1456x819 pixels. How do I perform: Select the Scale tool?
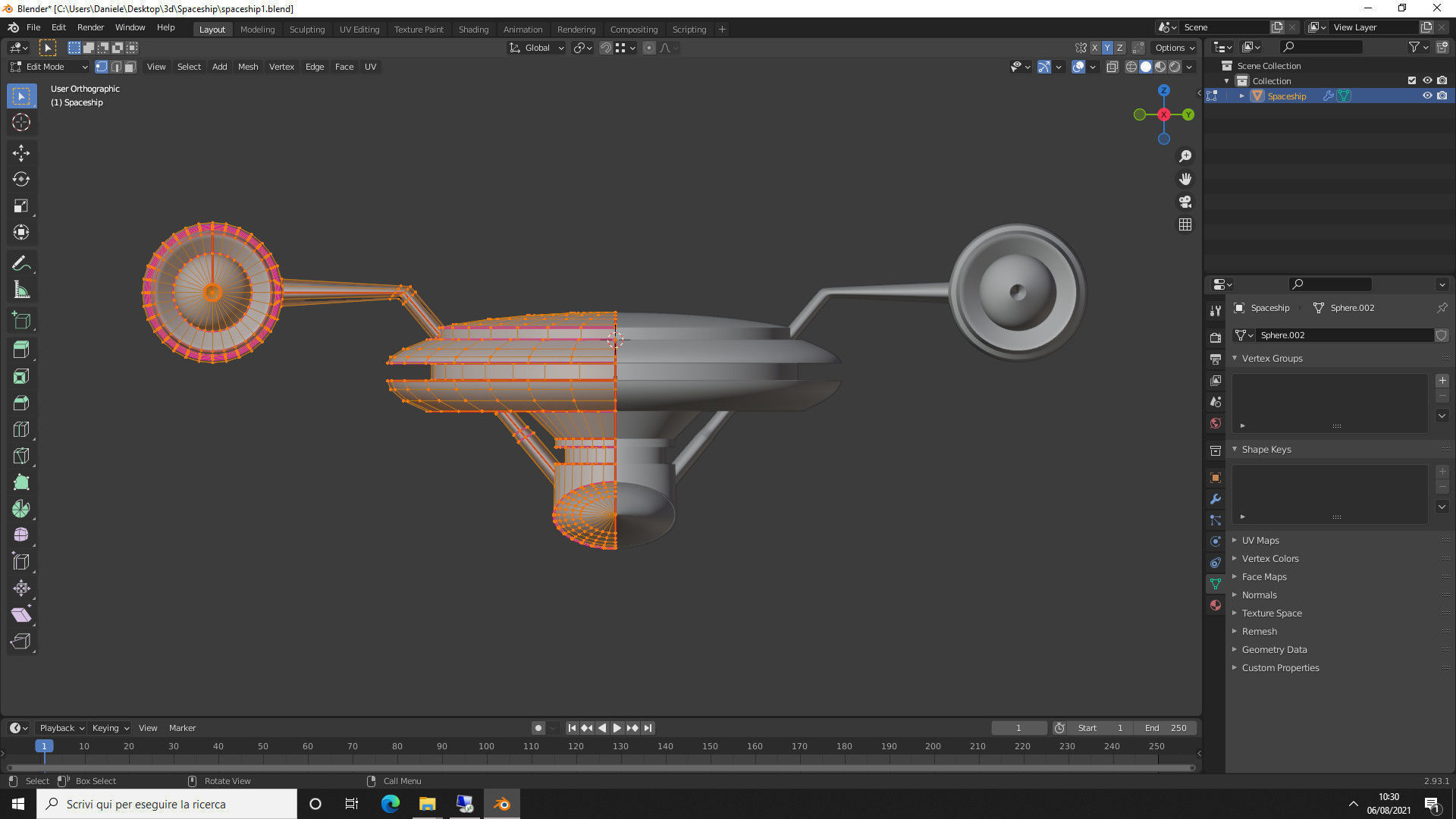coord(21,206)
